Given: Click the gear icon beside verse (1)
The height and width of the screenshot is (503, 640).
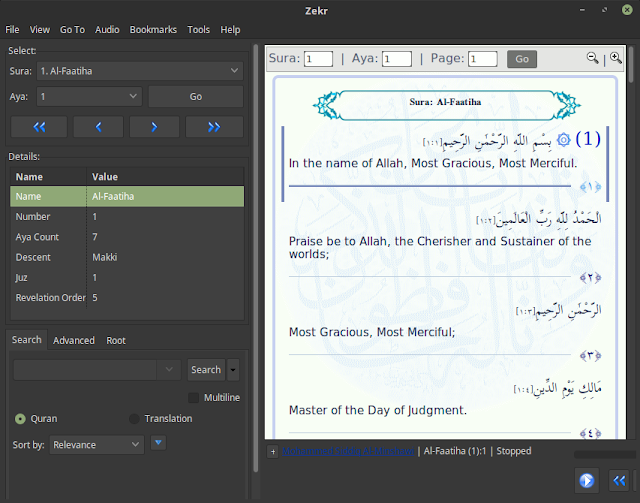Looking at the screenshot, I should tap(564, 140).
